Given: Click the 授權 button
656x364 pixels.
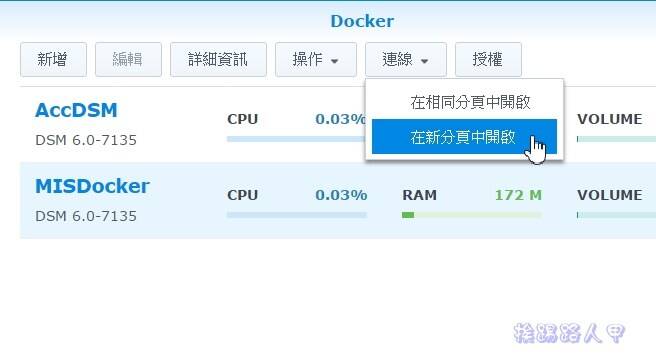Looking at the screenshot, I should point(488,59).
